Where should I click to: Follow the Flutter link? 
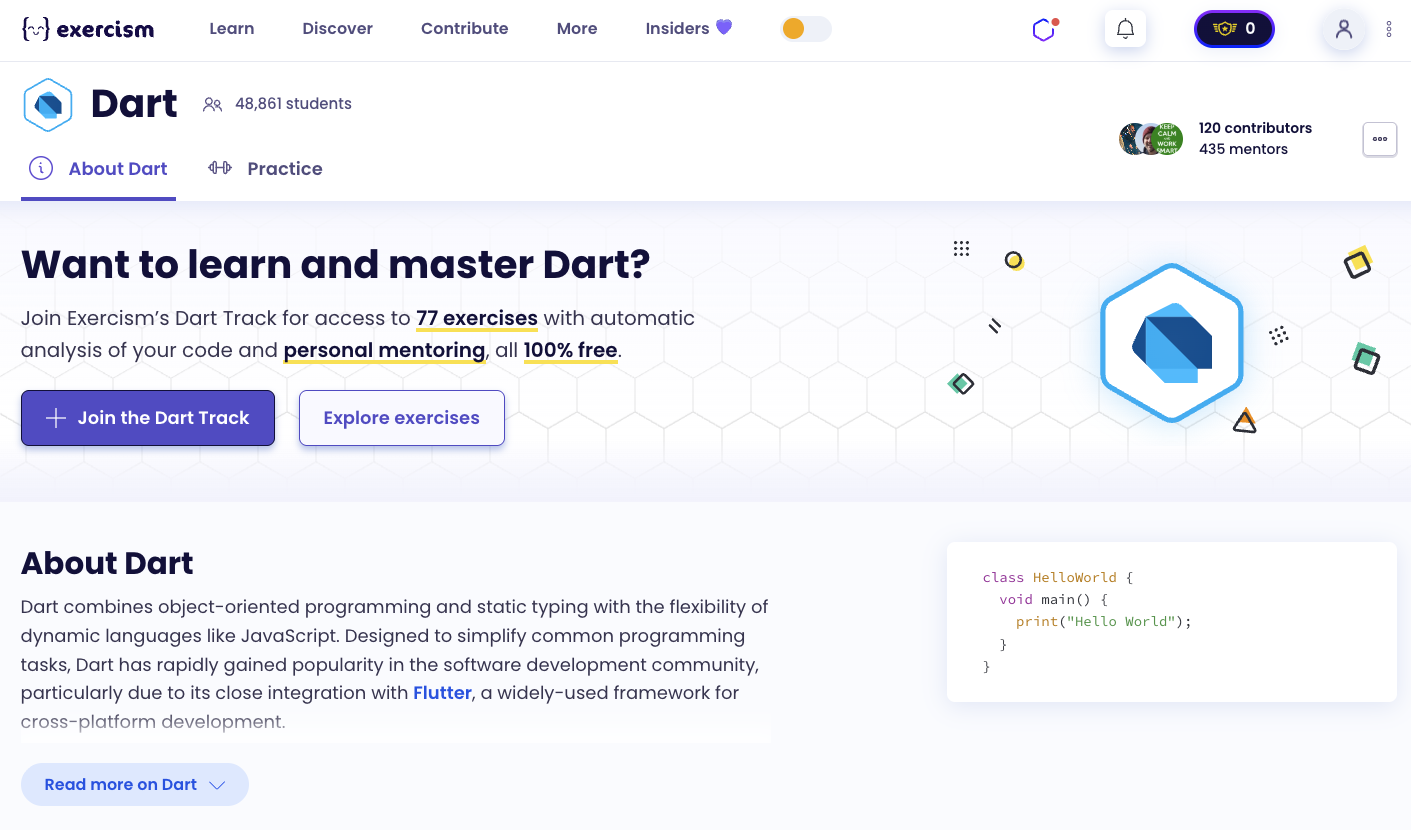click(442, 693)
